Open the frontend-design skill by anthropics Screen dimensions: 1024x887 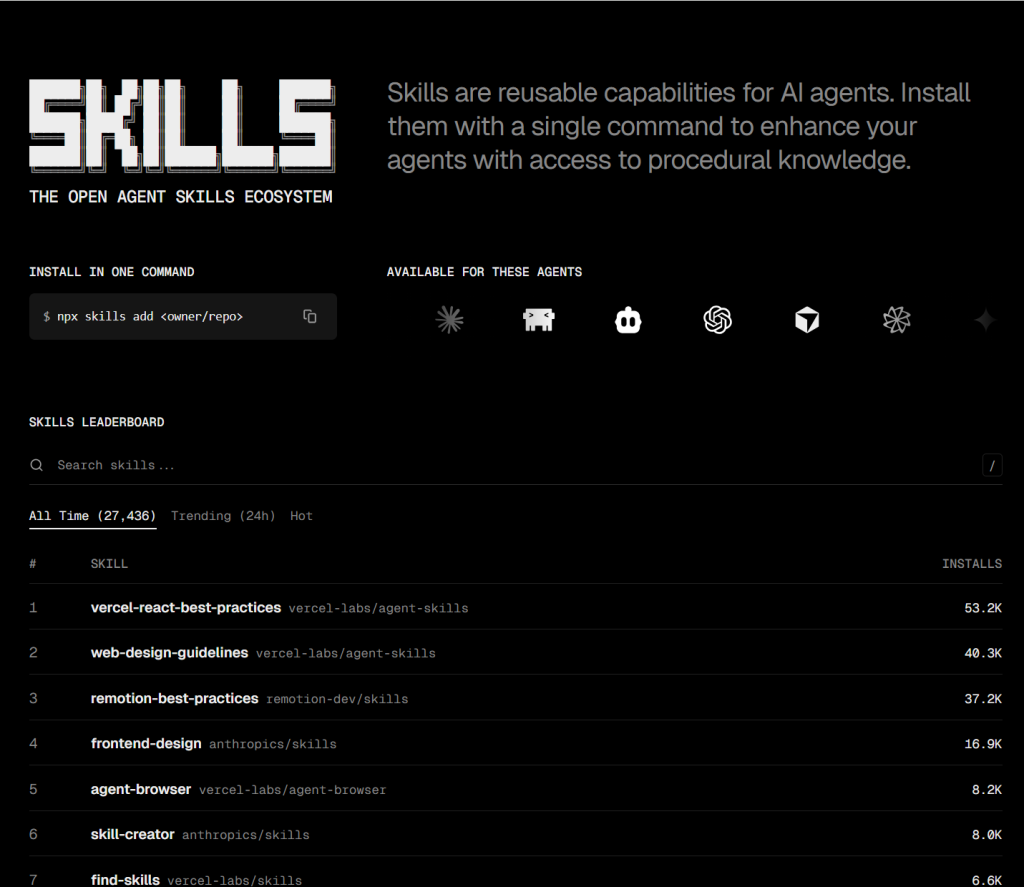[146, 743]
